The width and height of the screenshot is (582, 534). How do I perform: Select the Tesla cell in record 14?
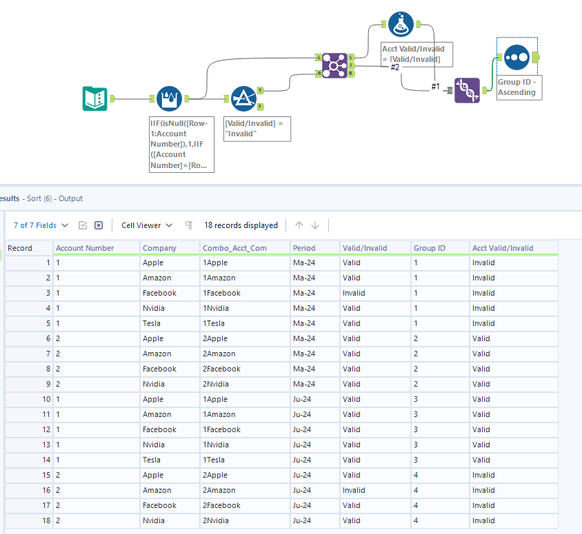(170, 460)
